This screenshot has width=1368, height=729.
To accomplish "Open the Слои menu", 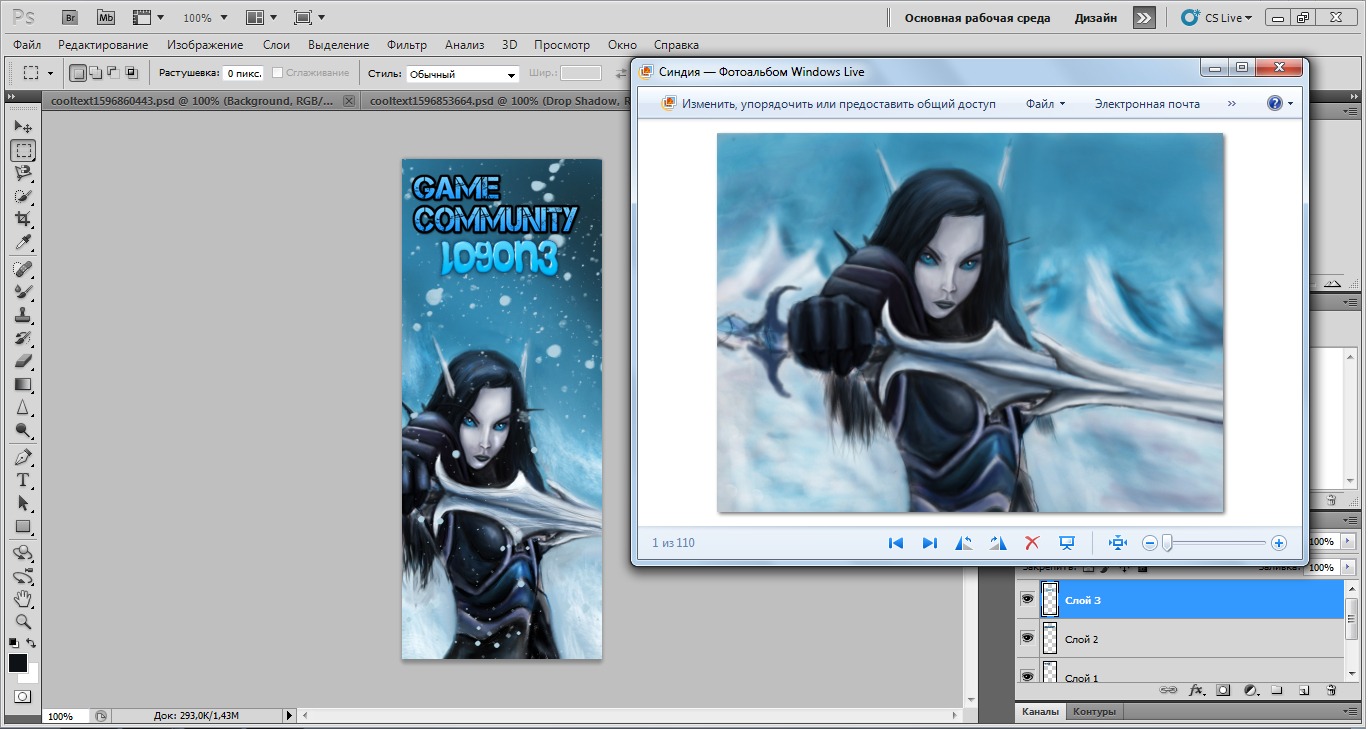I will click(276, 45).
